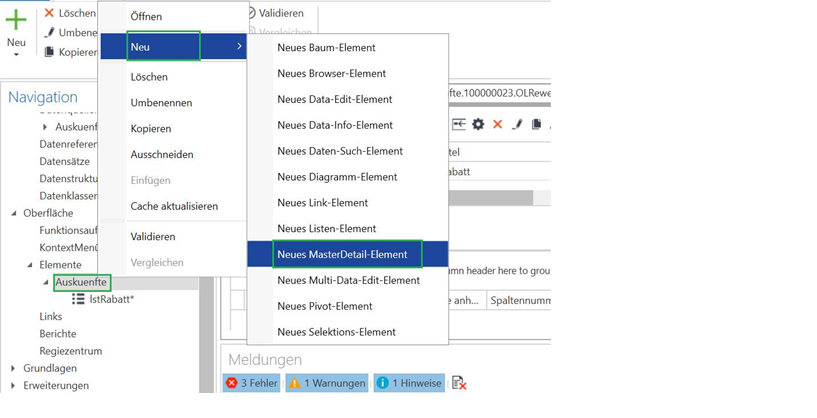Select Neues MasterDetail-Element from submenu
The height and width of the screenshot is (418, 817).
[x=342, y=254]
